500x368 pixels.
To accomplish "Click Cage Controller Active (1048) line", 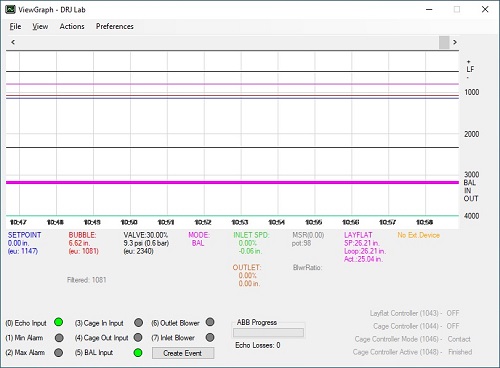I will click(x=412, y=352).
